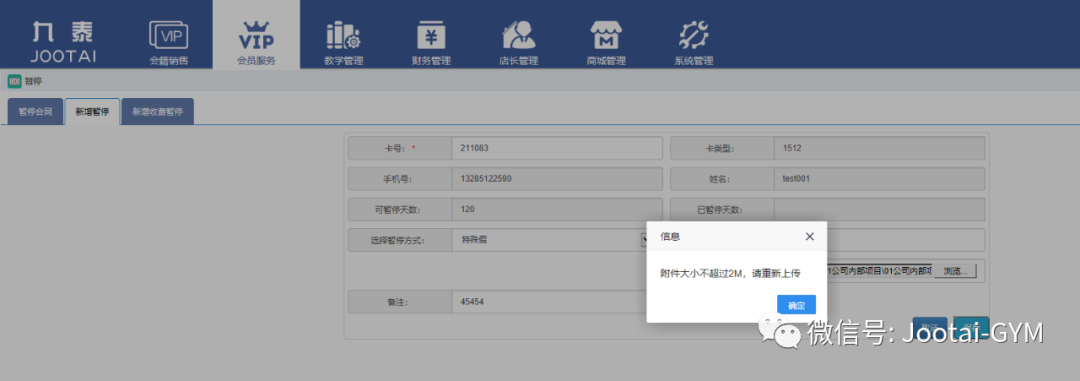Screen dimensions: 1080x381
Task: Click the JOOTAI logo
Action: pyautogui.click(x=63, y=41)
